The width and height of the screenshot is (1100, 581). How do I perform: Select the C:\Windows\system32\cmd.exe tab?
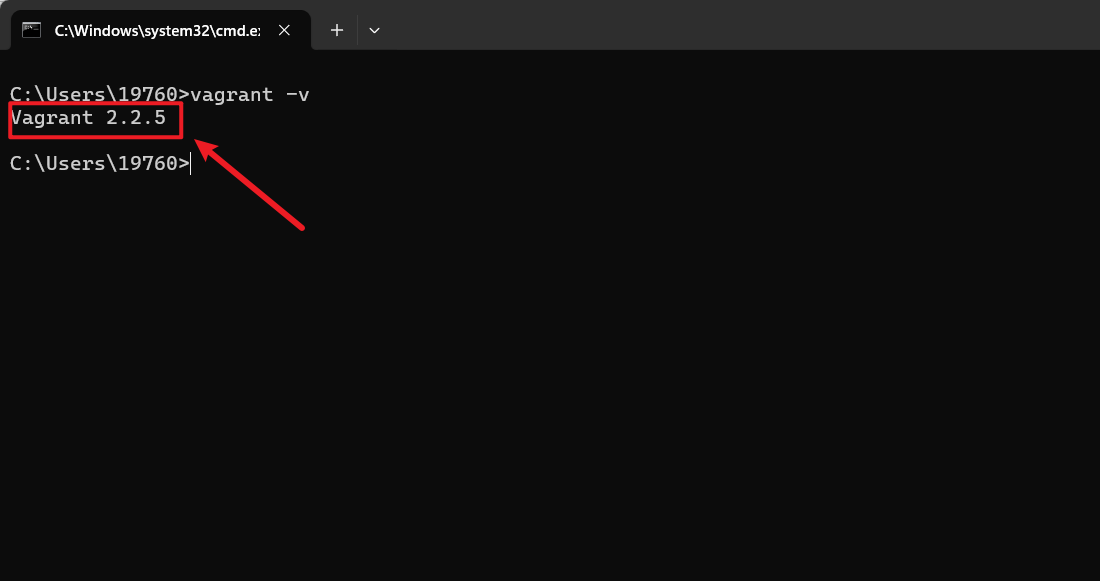(161, 30)
